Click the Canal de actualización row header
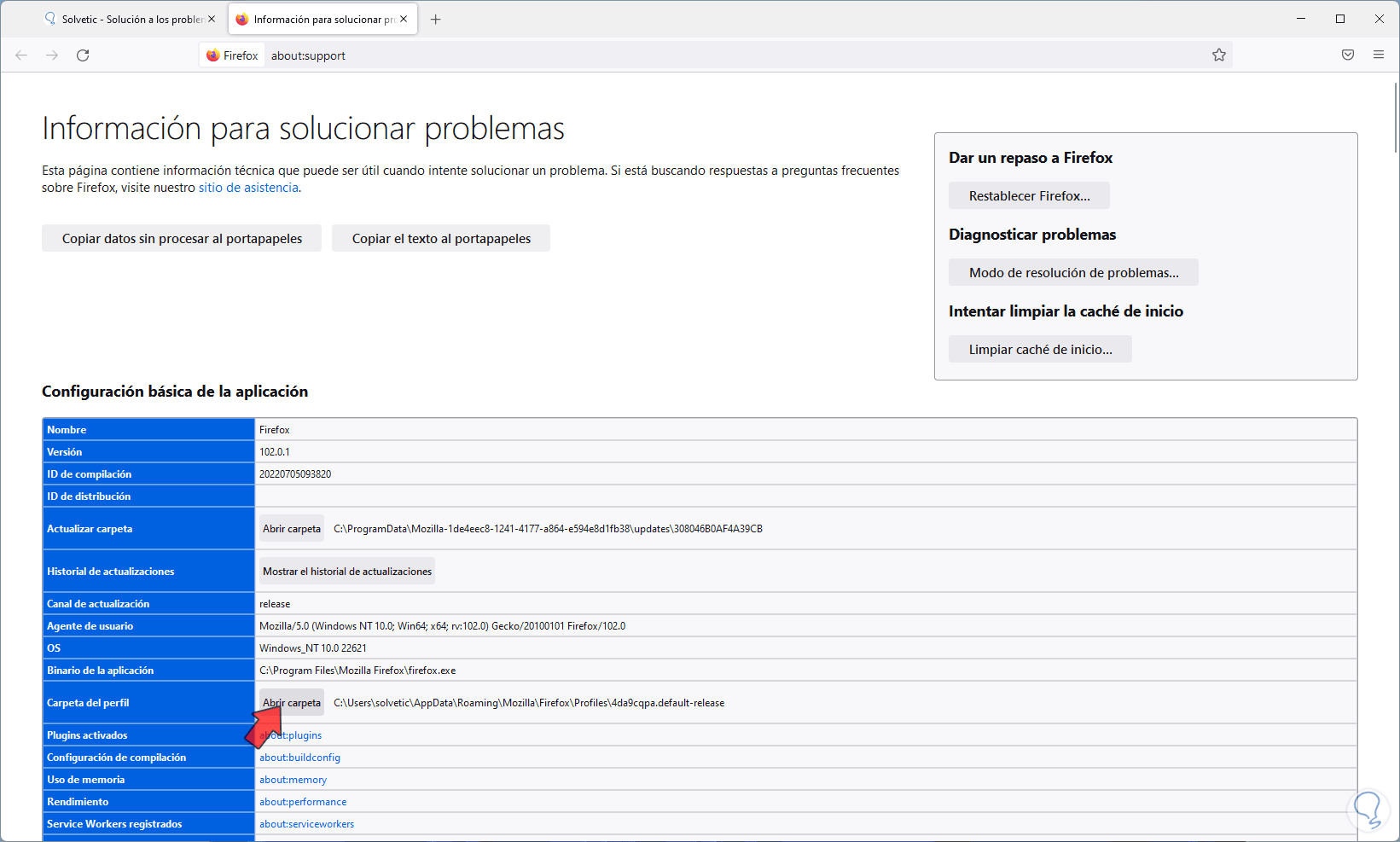This screenshot has width=1400, height=842. [x=148, y=604]
